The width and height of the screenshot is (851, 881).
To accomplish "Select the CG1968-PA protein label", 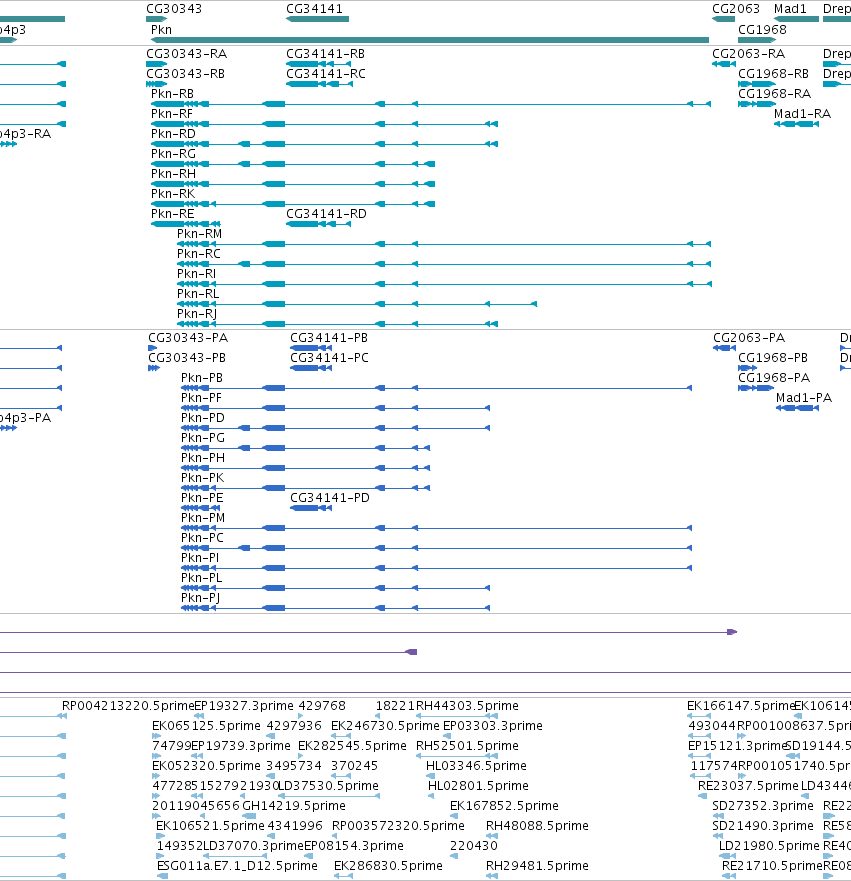I will 774,378.
